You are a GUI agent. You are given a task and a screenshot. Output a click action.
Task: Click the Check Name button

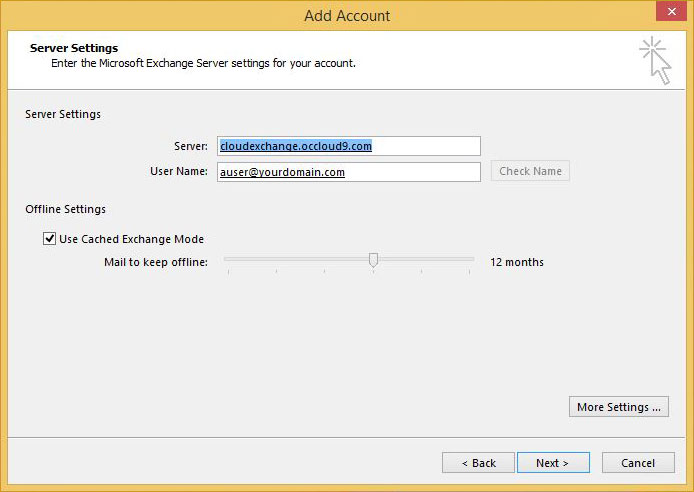[x=530, y=171]
